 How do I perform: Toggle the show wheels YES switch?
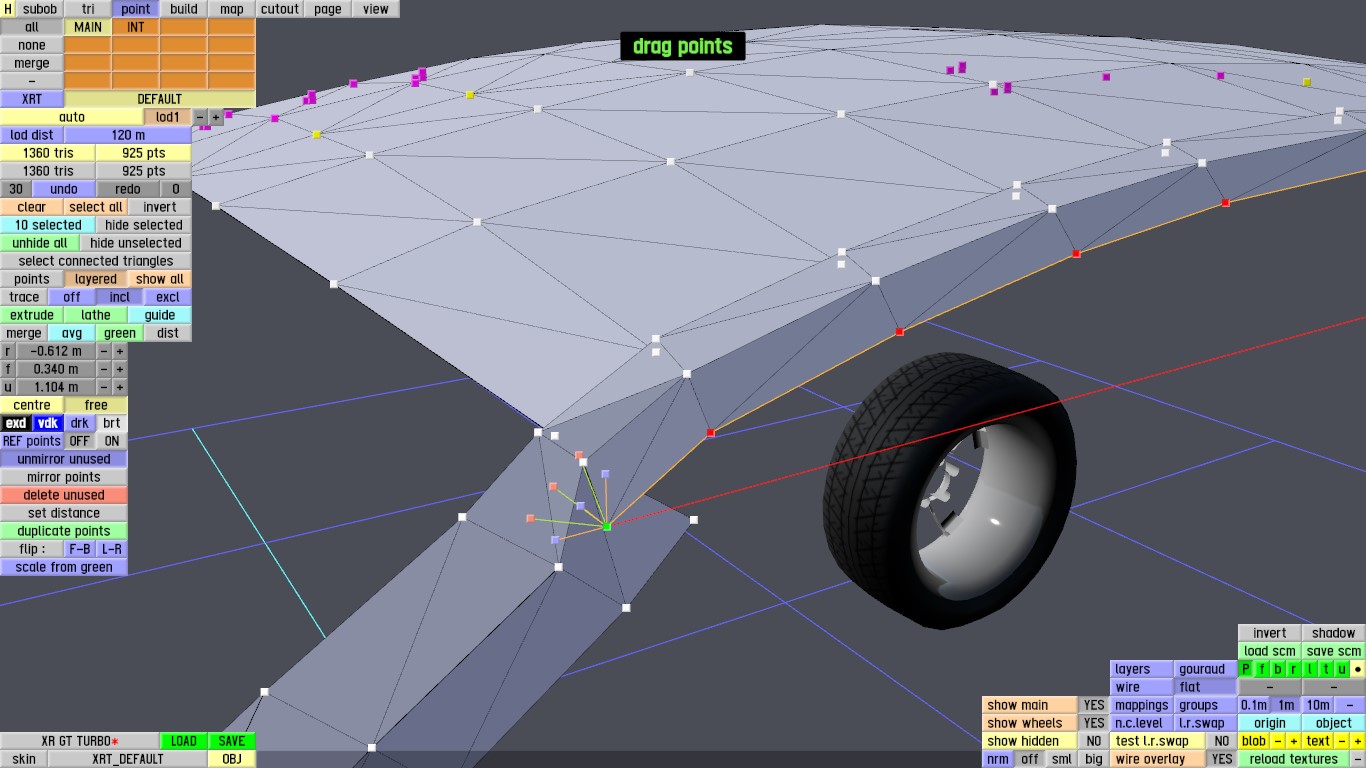pyautogui.click(x=1094, y=723)
